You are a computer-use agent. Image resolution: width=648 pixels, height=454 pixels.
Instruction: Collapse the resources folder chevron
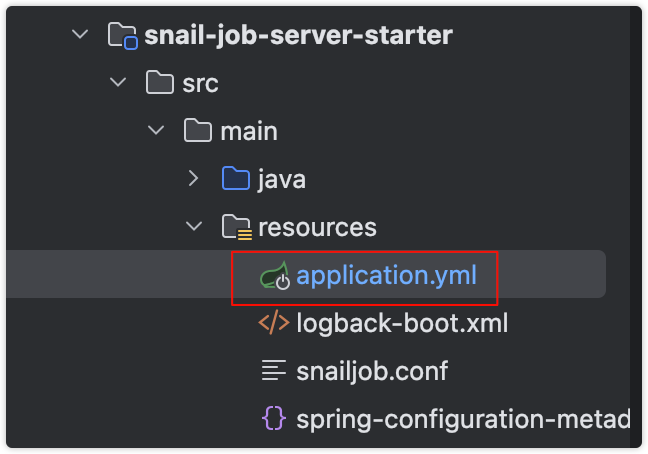point(195,228)
